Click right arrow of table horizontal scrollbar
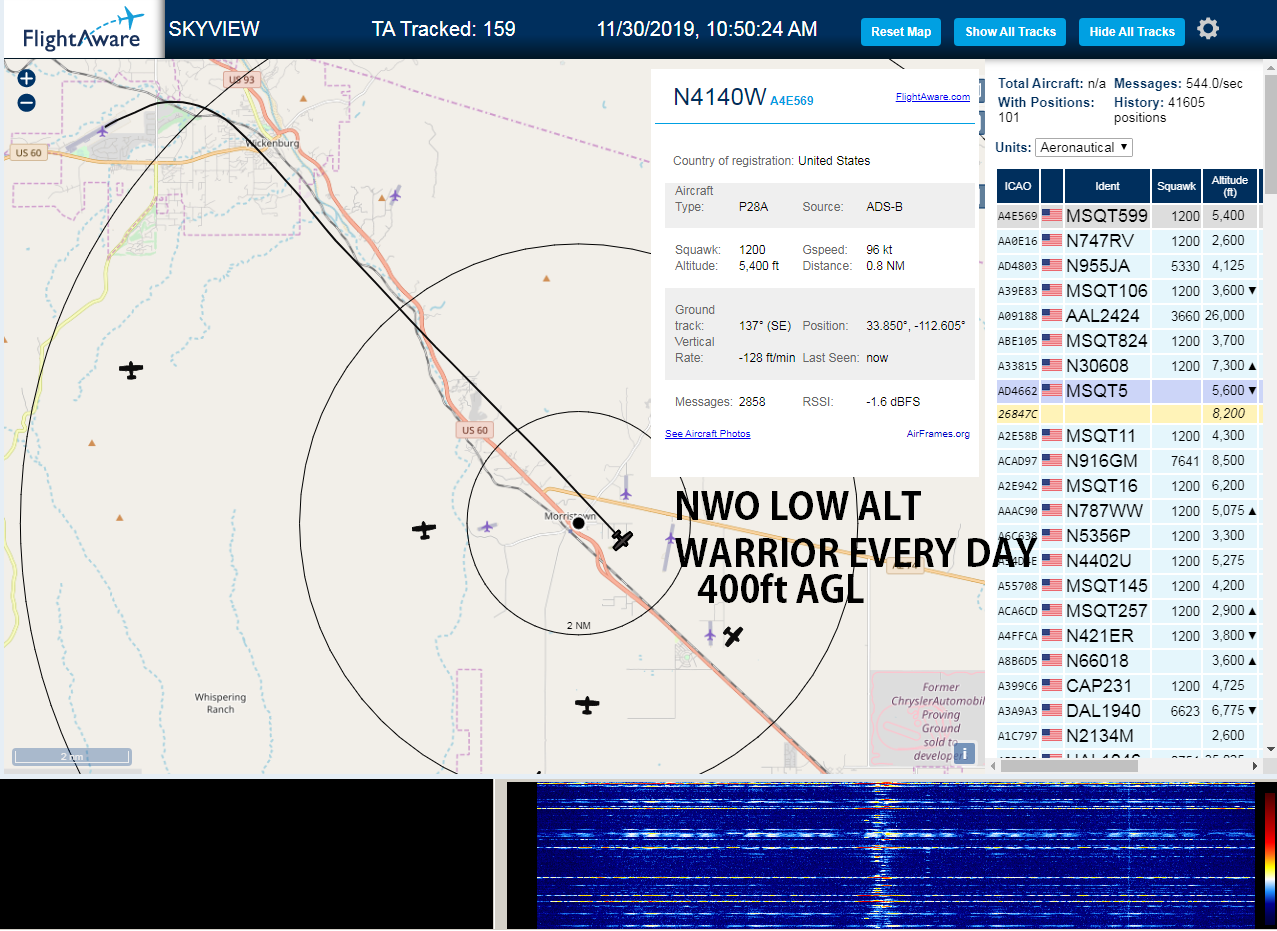 (x=1254, y=765)
